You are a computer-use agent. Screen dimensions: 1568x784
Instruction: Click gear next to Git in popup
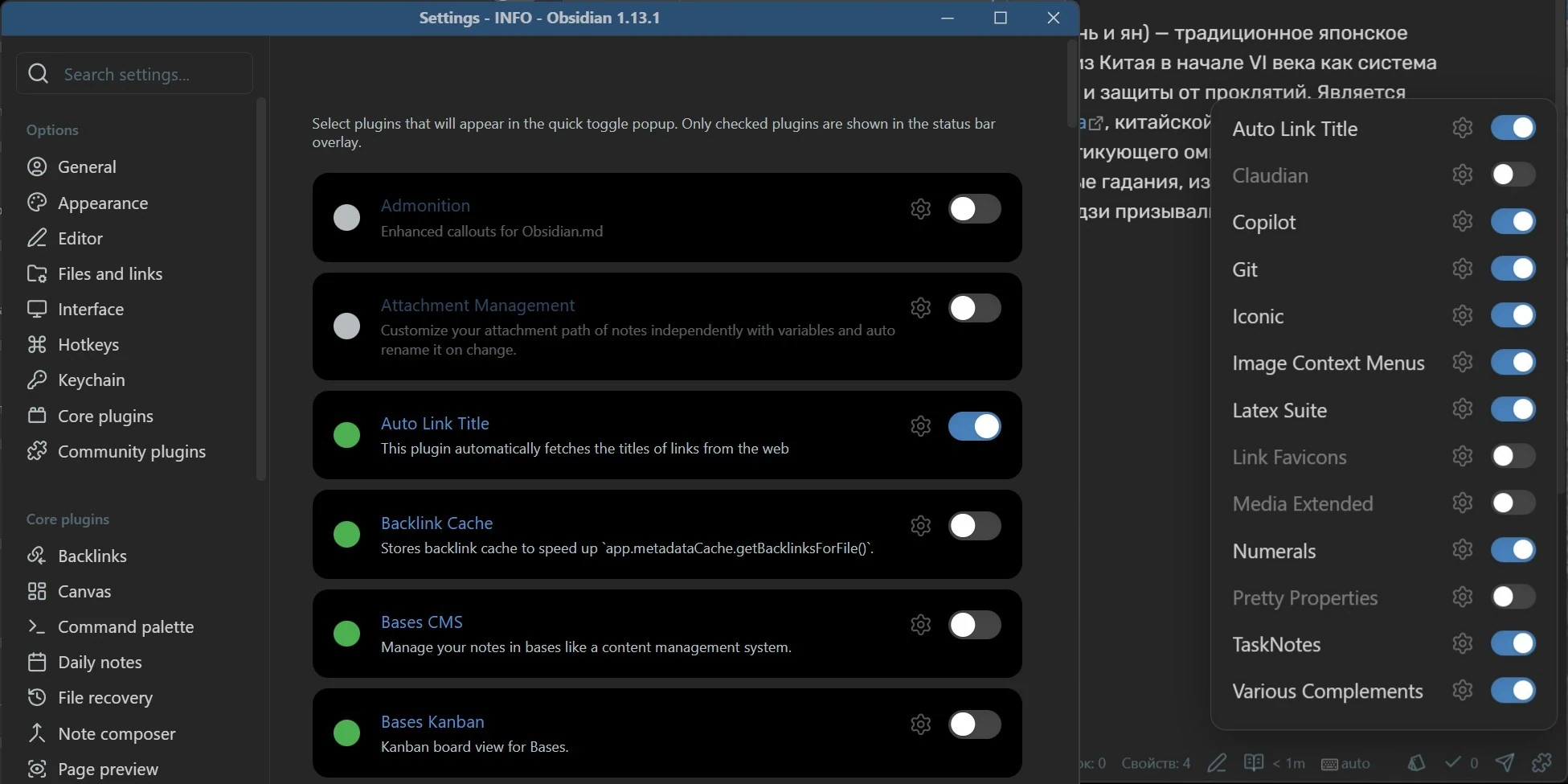click(1463, 269)
